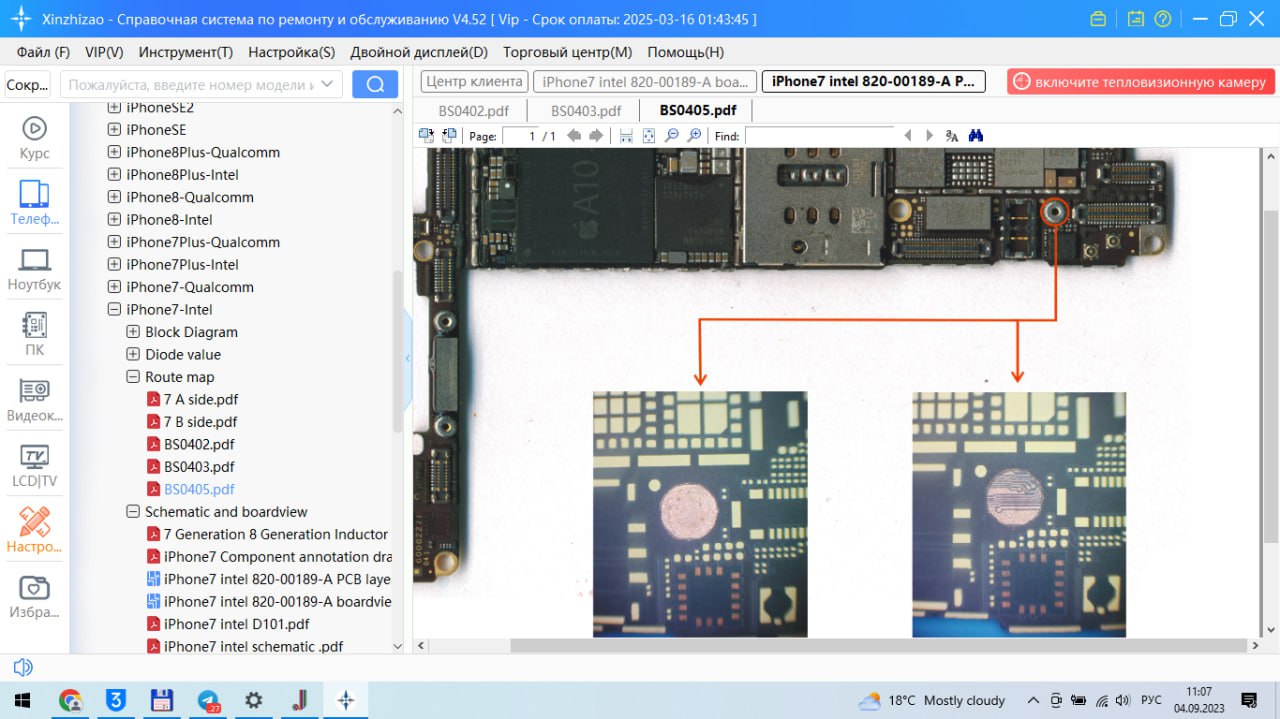Click the blue search magnifier button

coord(375,85)
